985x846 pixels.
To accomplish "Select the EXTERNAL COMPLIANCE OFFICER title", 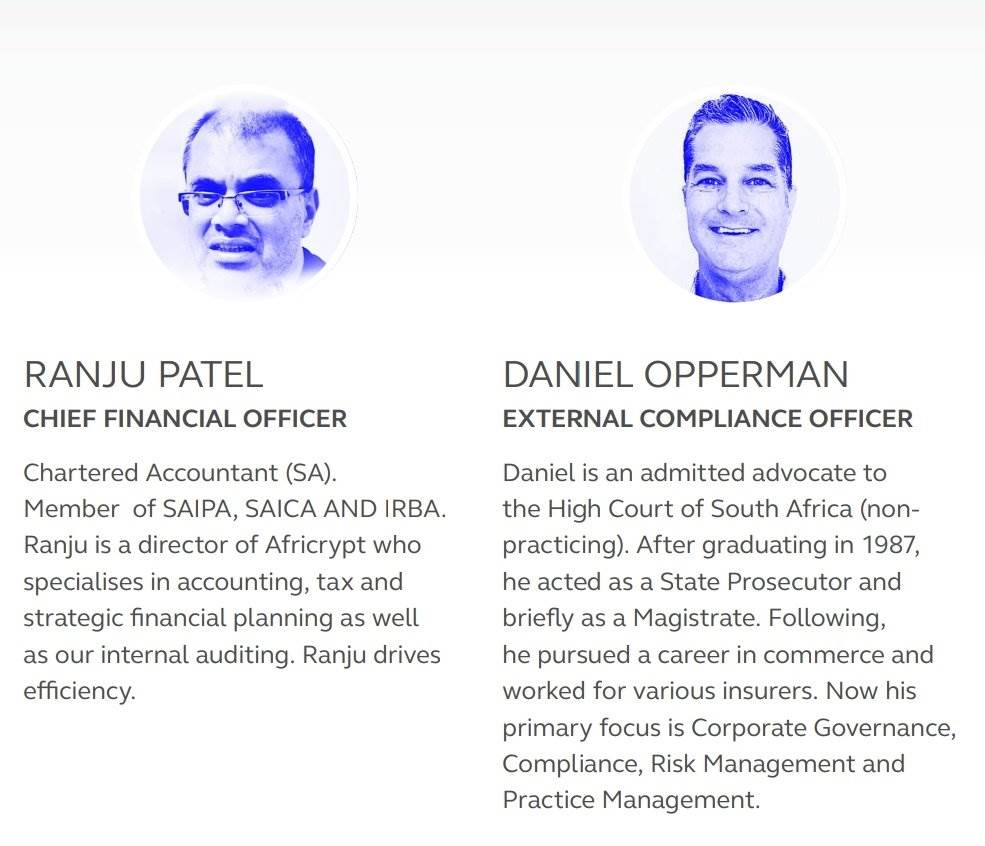I will (707, 419).
